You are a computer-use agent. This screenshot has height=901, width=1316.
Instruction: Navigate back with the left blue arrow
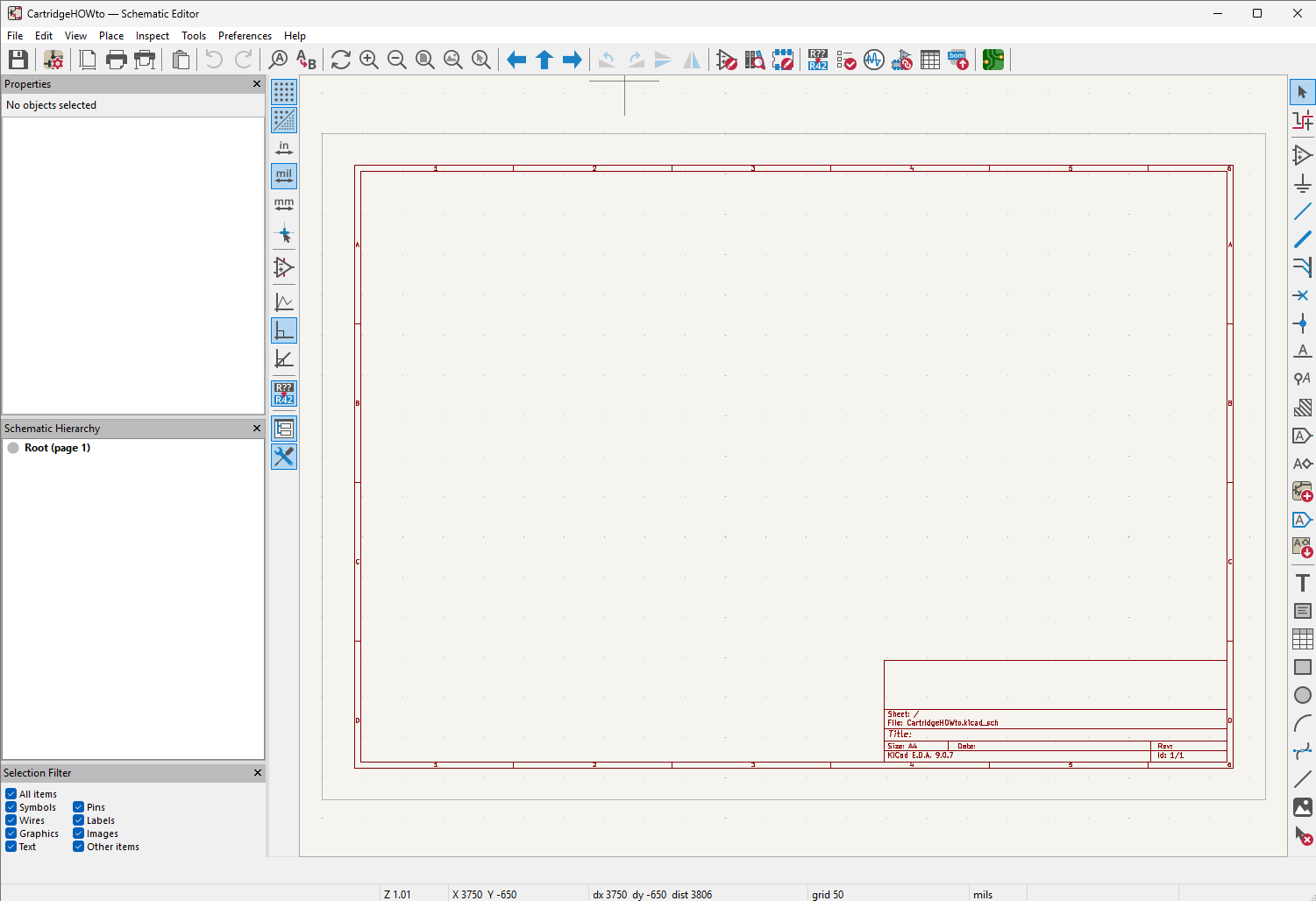click(516, 60)
